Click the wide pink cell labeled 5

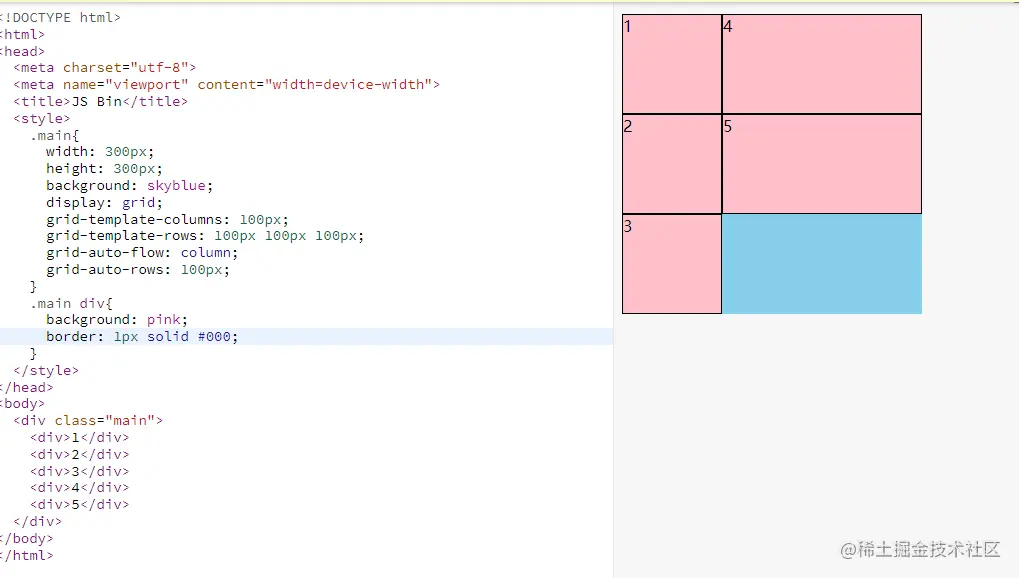tap(822, 164)
